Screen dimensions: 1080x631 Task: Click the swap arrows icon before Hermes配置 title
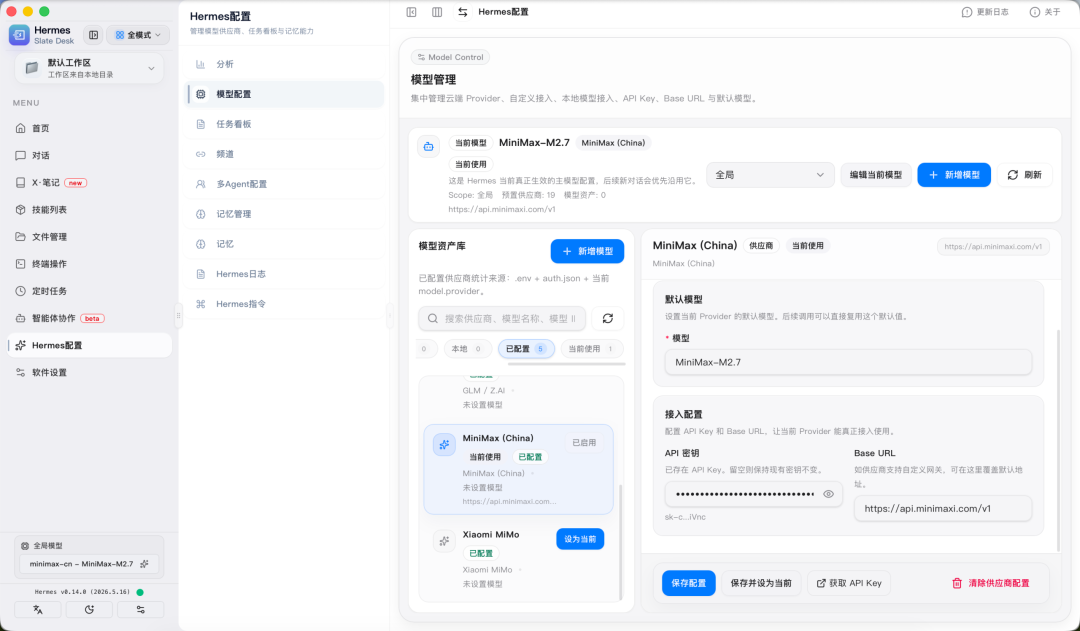click(463, 12)
